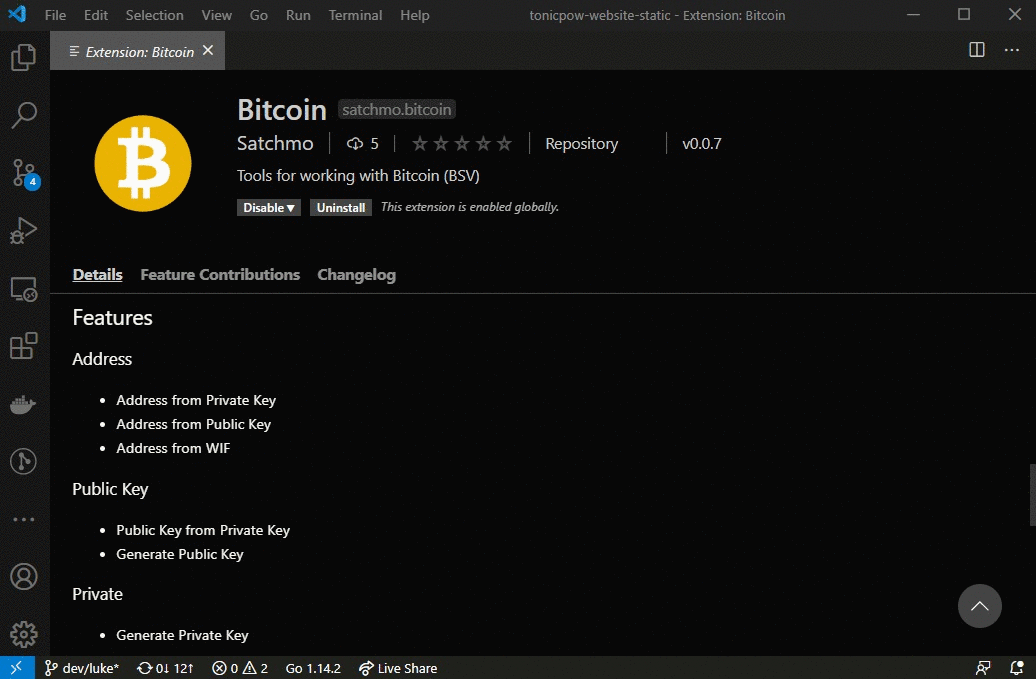Click 'Generate Public Key' item

180,554
